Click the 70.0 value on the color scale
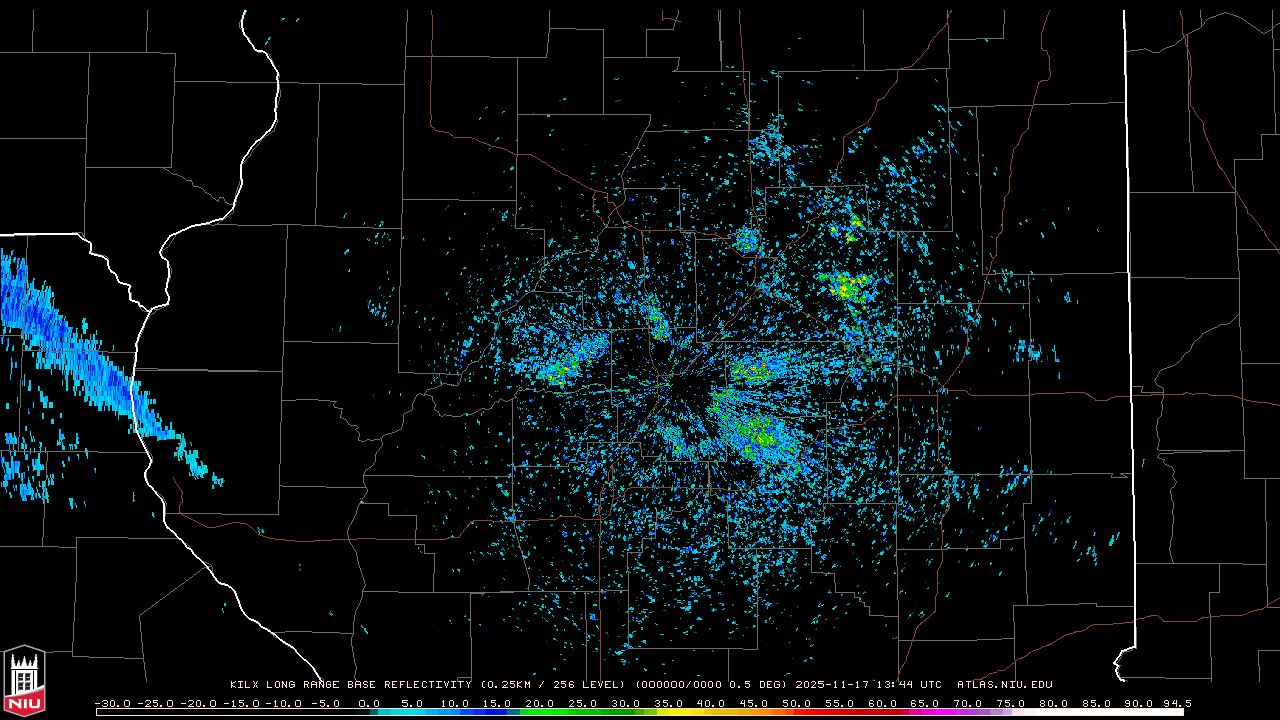The width and height of the screenshot is (1280, 720). coord(966,703)
